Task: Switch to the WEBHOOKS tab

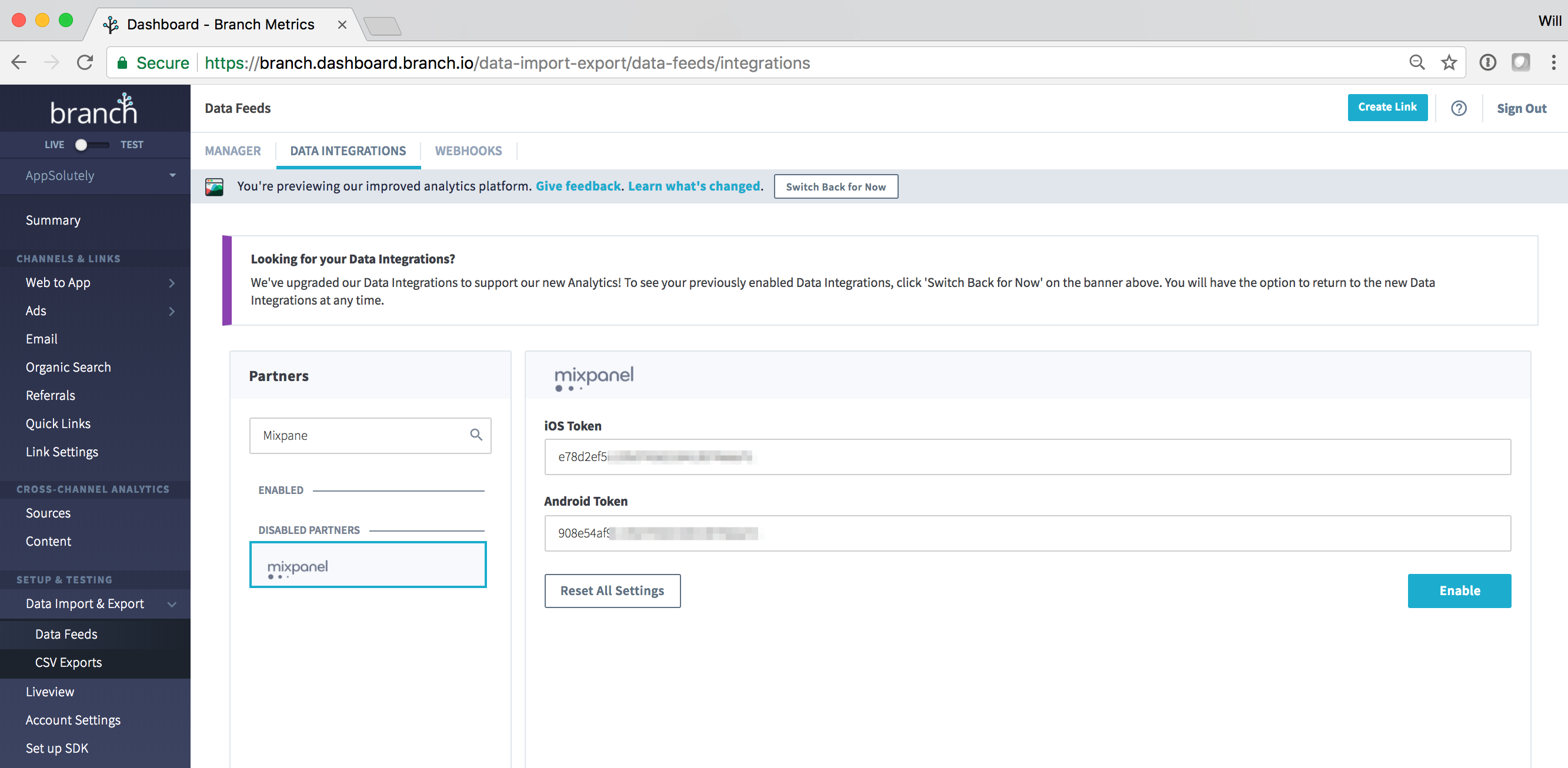Action: click(468, 151)
